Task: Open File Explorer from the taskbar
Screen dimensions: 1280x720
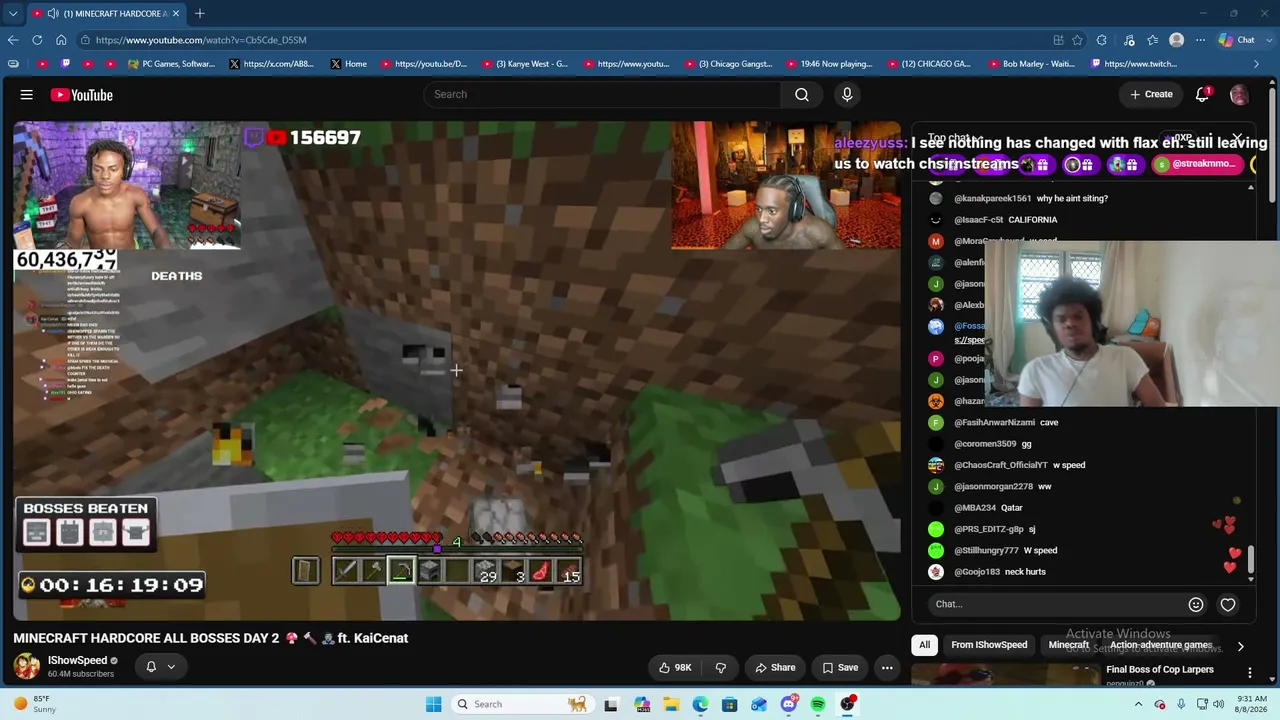Action: 671,704
